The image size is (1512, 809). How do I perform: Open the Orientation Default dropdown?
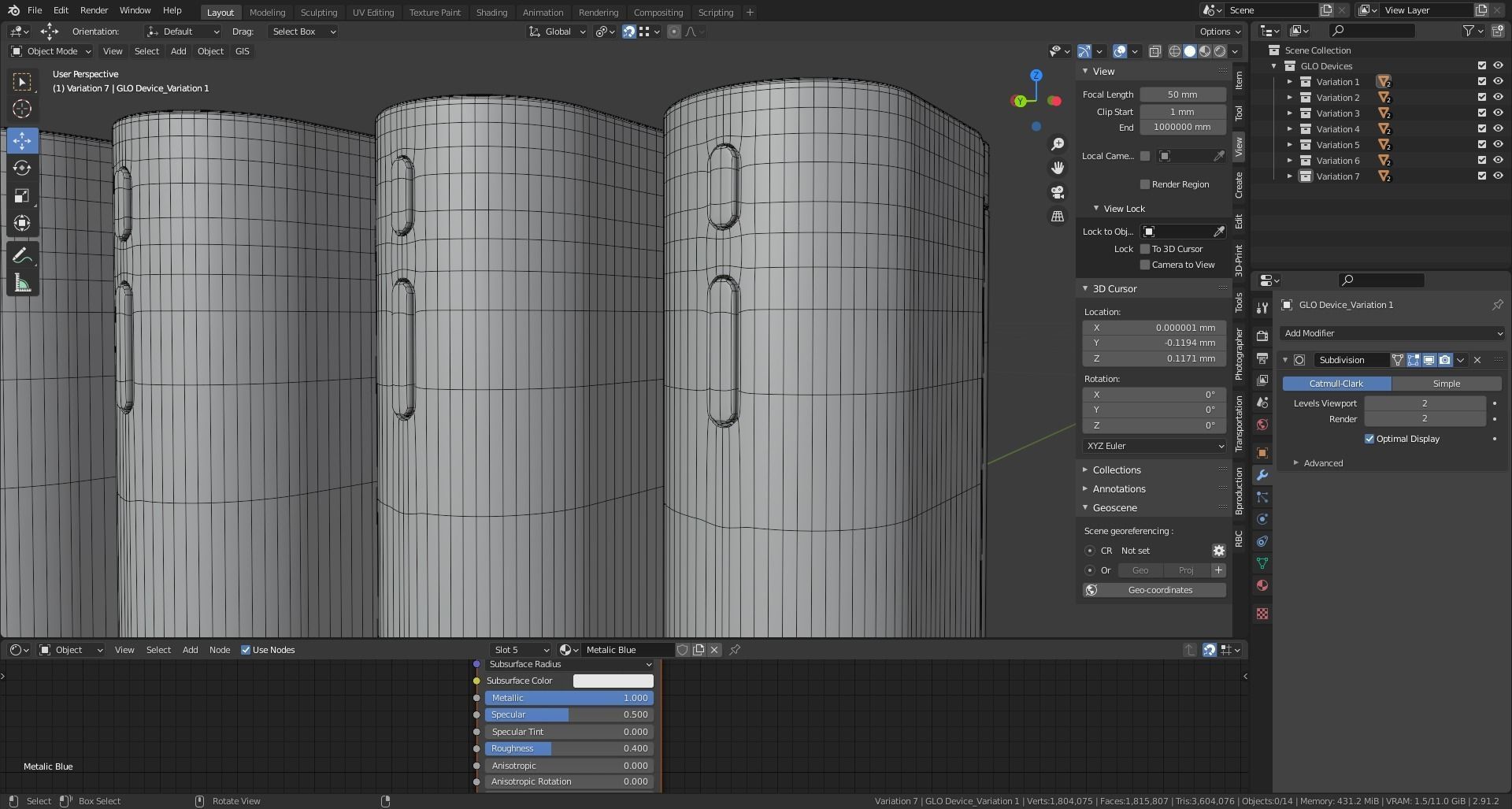click(183, 32)
